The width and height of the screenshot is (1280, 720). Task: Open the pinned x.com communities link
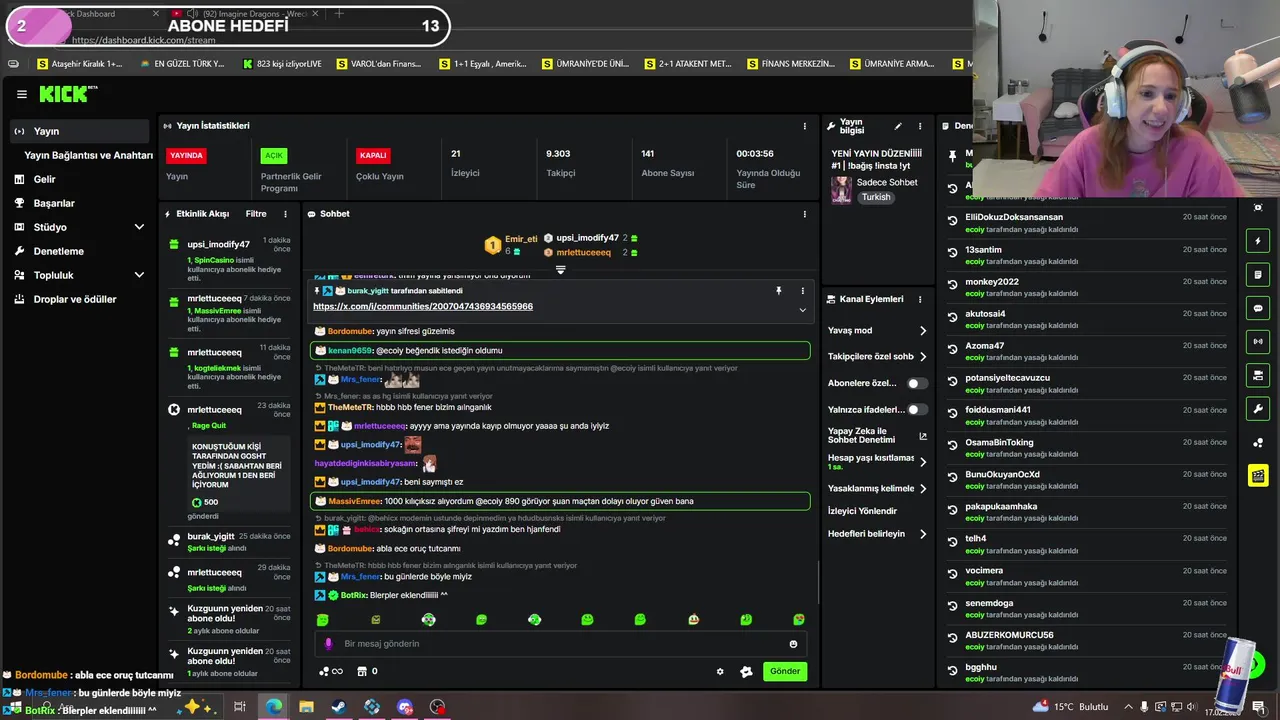[x=423, y=306]
